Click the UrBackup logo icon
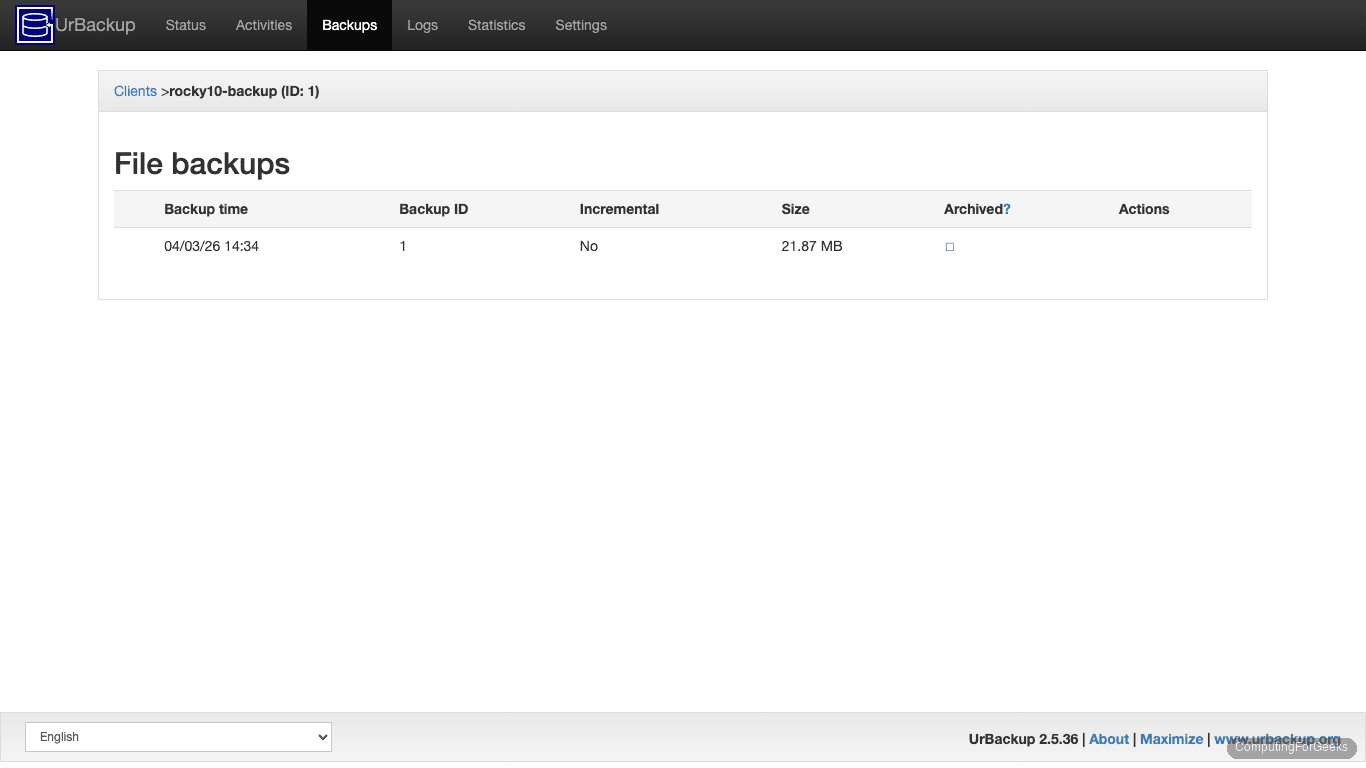 tap(34, 24)
